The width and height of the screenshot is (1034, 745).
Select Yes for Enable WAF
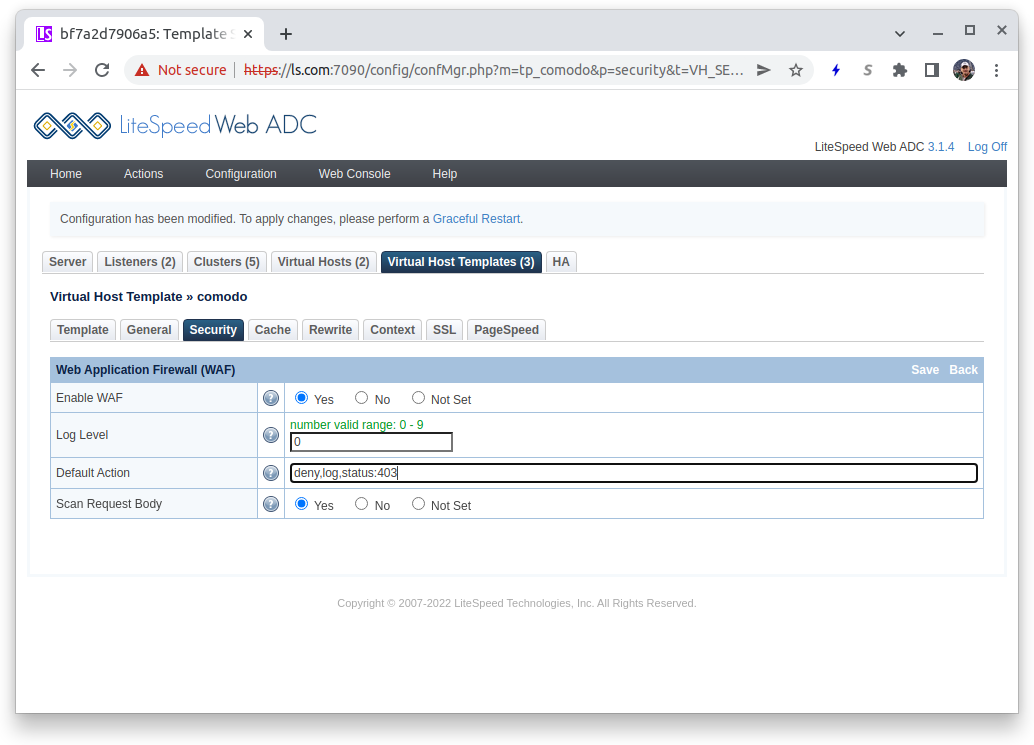(x=301, y=398)
